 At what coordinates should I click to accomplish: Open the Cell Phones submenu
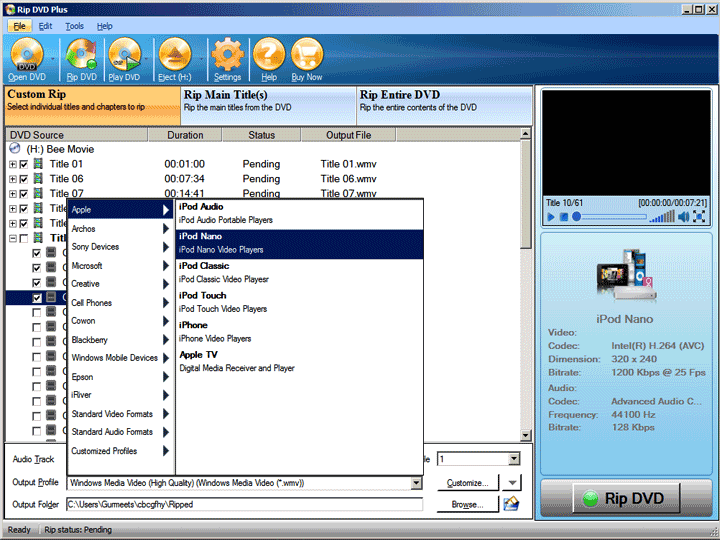[120, 303]
